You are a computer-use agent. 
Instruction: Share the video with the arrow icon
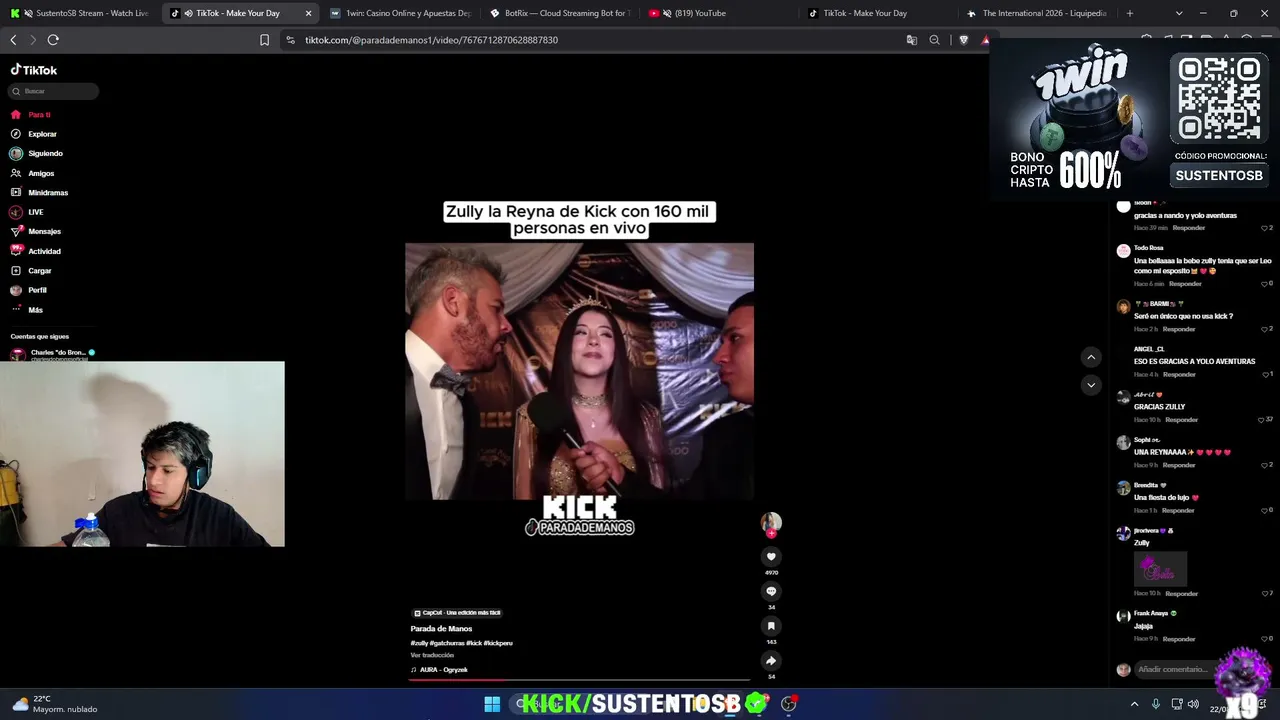(771, 660)
